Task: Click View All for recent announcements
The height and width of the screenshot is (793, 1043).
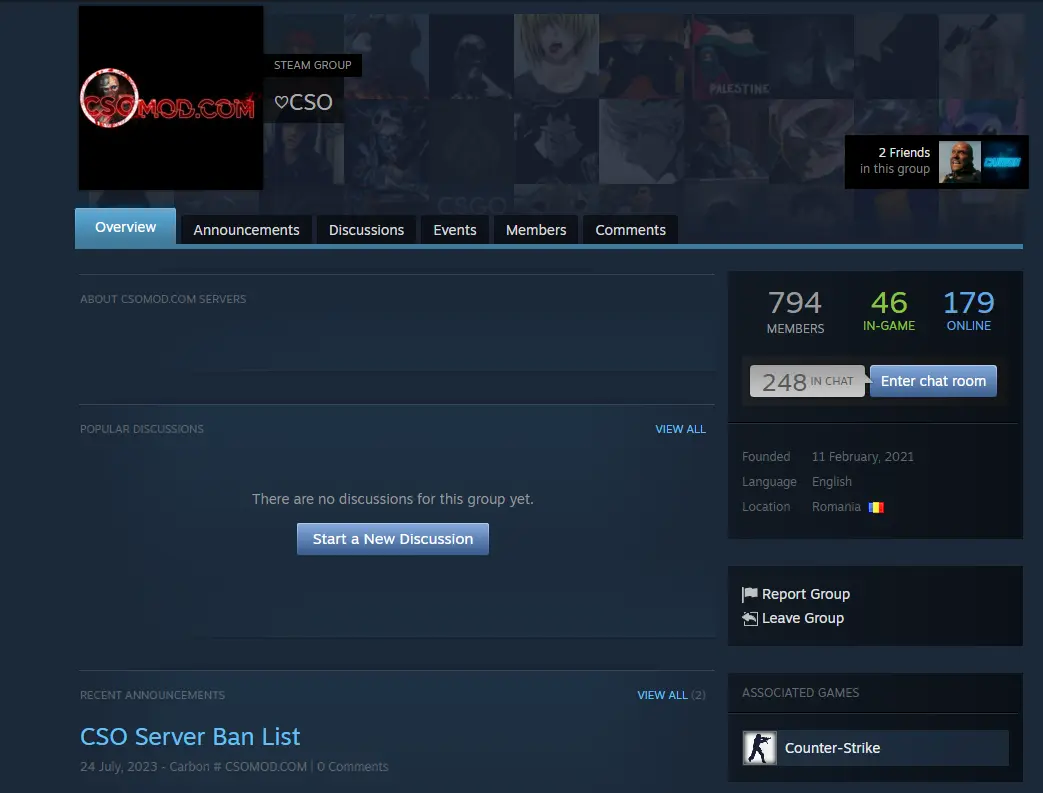Action: click(662, 695)
